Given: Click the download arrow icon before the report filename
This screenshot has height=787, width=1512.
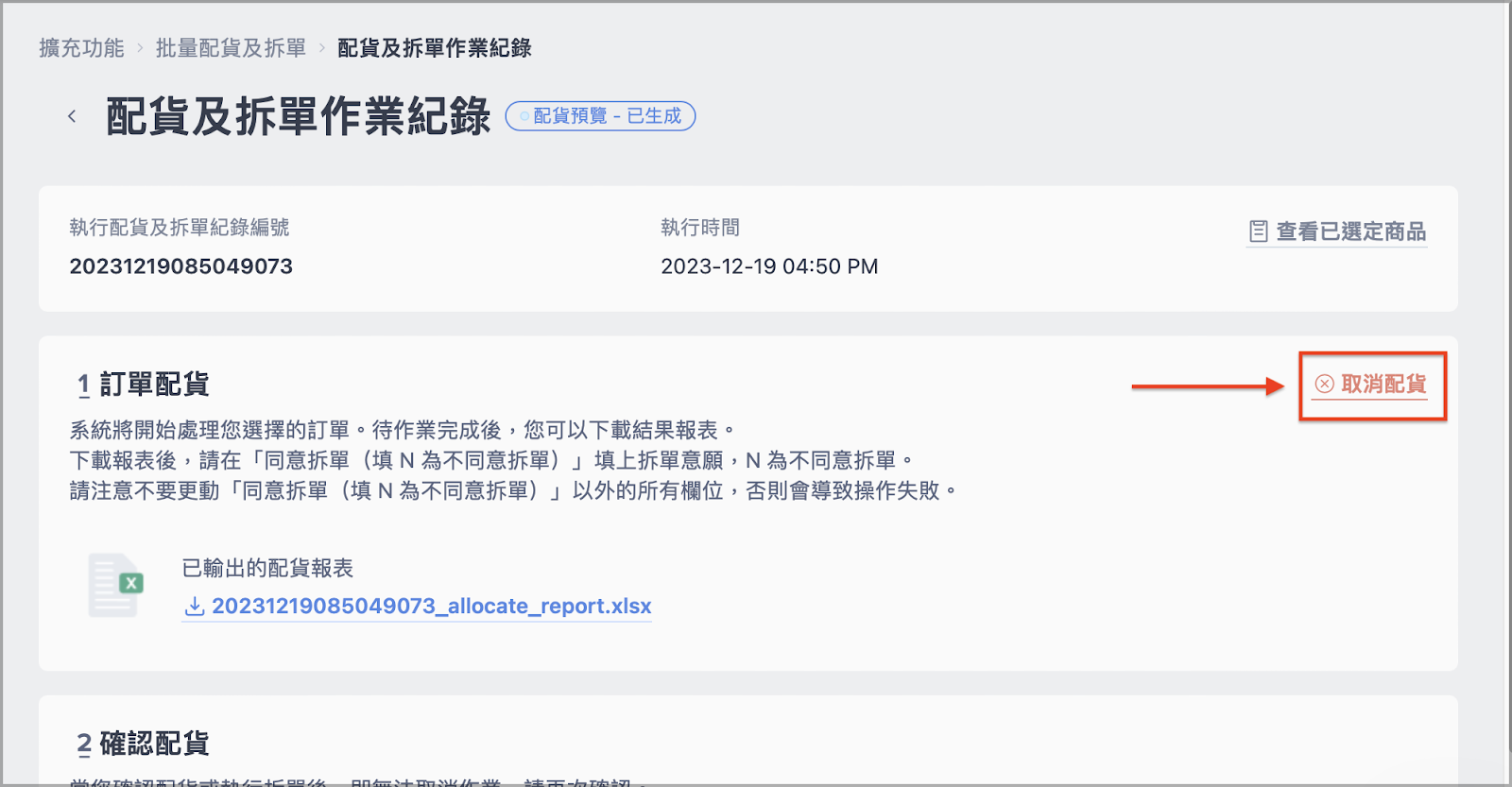Looking at the screenshot, I should 194,607.
